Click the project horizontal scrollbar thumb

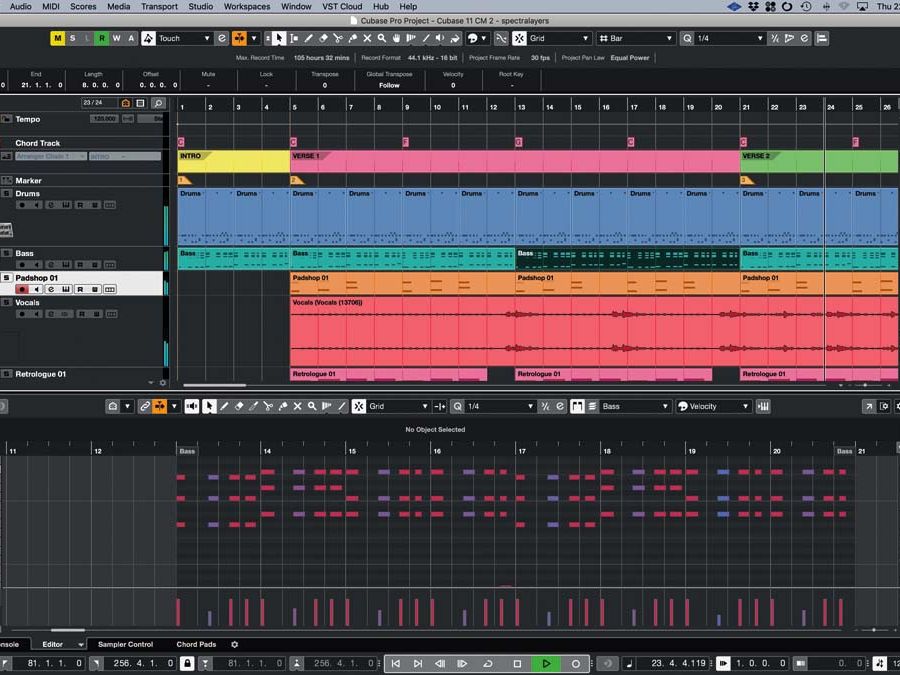(x=215, y=385)
